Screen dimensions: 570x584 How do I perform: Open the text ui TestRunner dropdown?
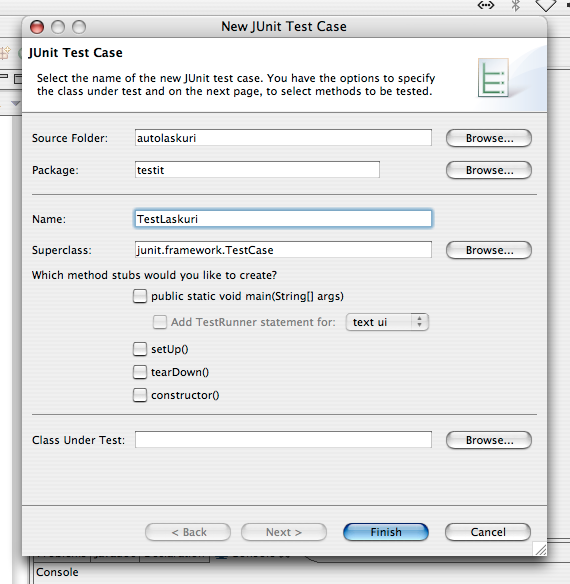click(387, 322)
